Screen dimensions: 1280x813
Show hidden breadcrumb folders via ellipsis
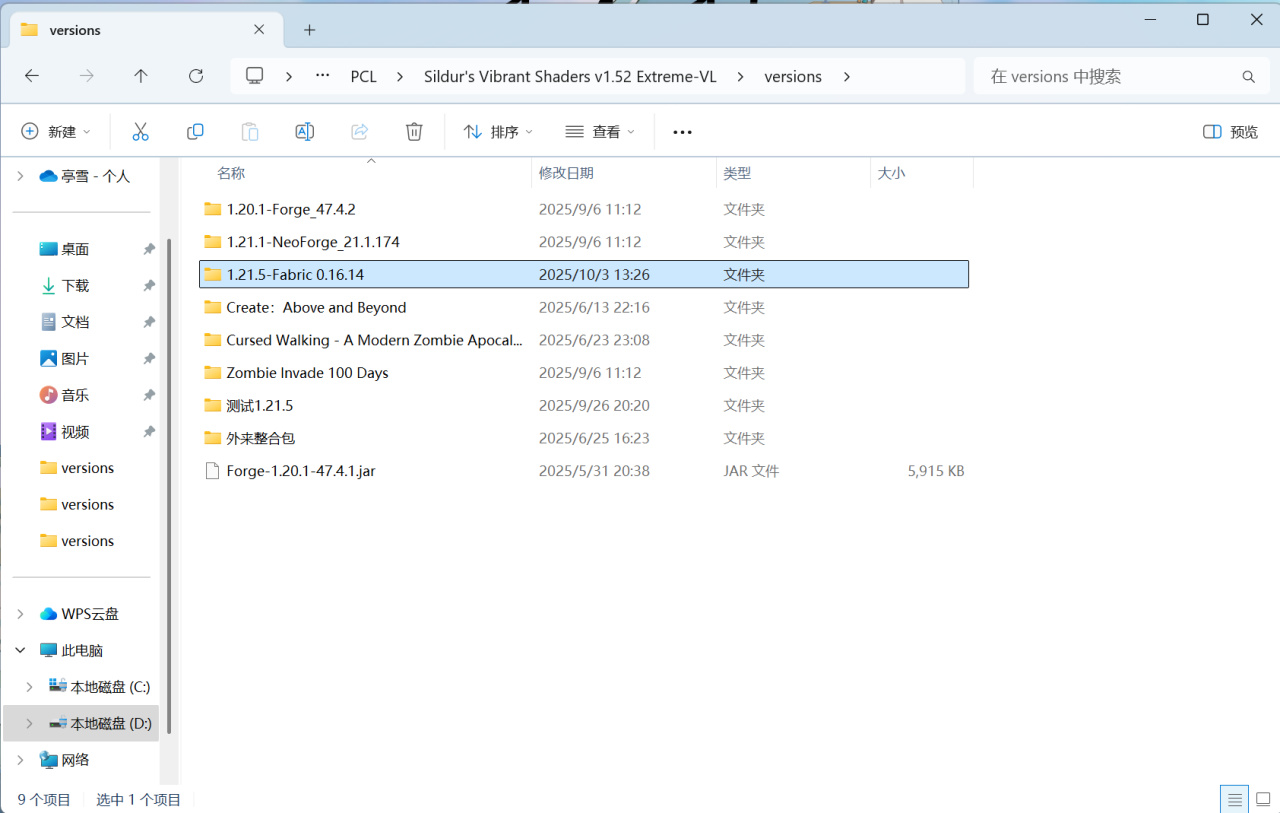point(322,76)
